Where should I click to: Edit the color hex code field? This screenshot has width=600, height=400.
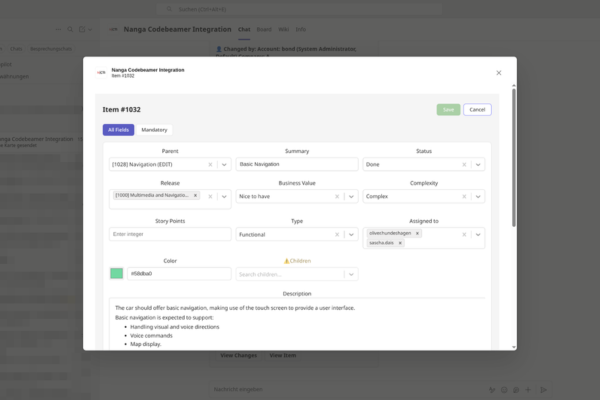[179, 274]
